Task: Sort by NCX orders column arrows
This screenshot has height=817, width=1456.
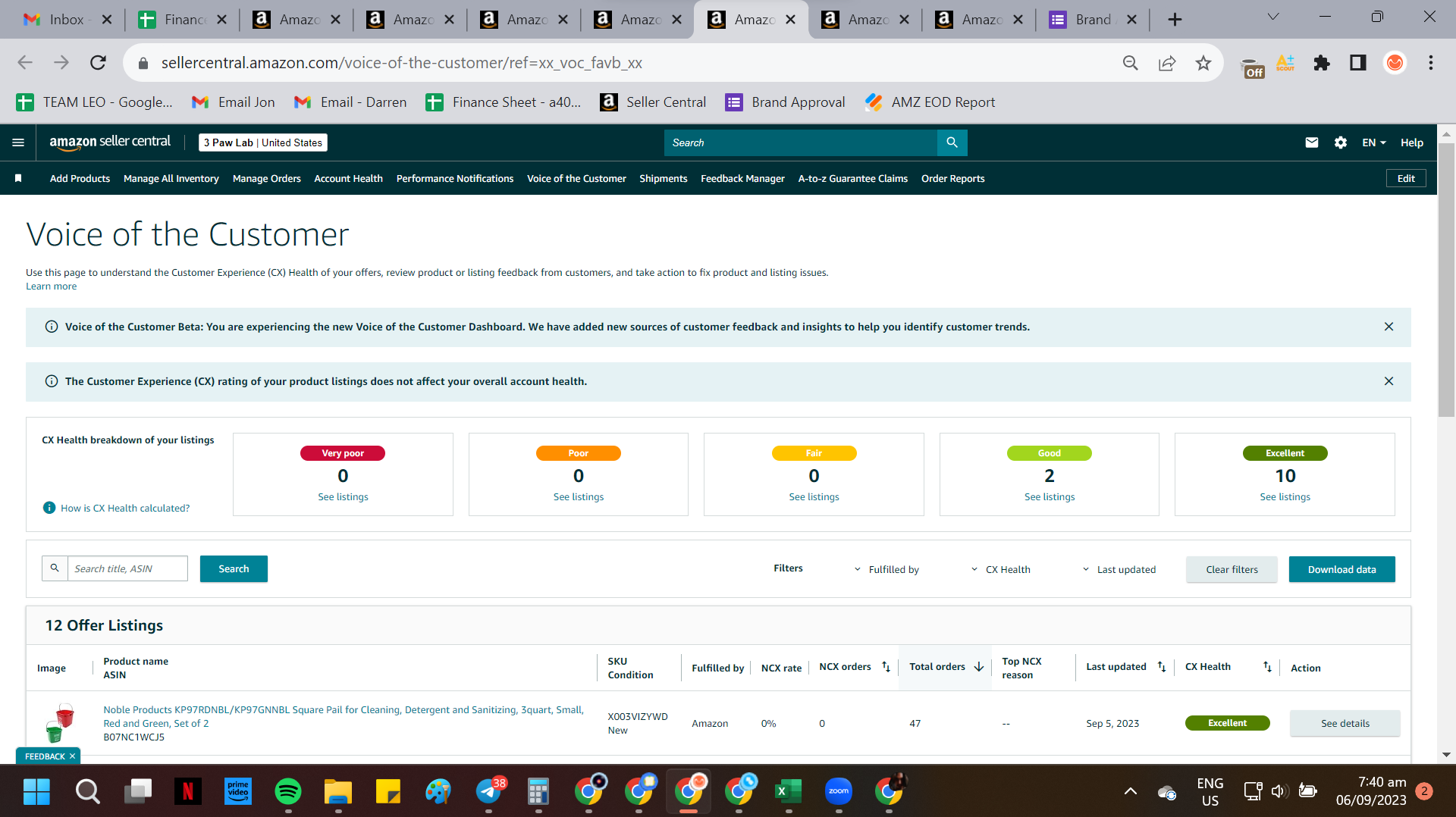Action: [x=886, y=667]
